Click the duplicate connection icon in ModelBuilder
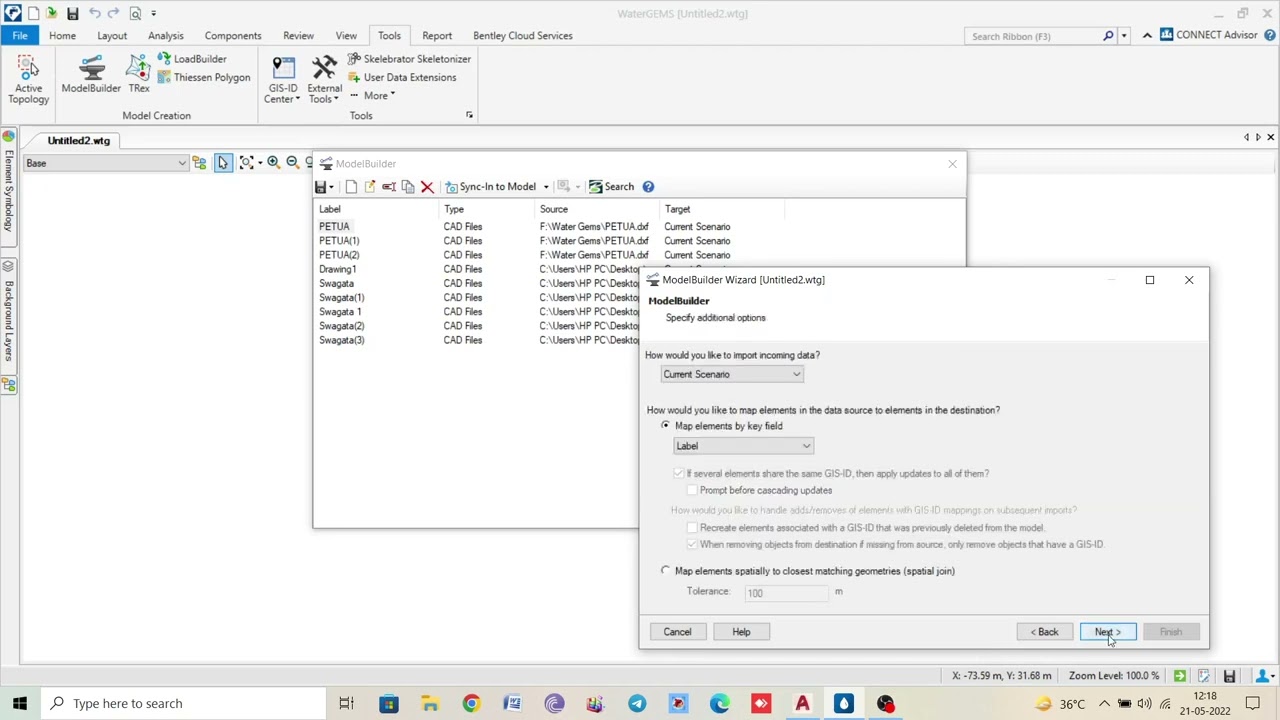1280x720 pixels. pos(408,187)
